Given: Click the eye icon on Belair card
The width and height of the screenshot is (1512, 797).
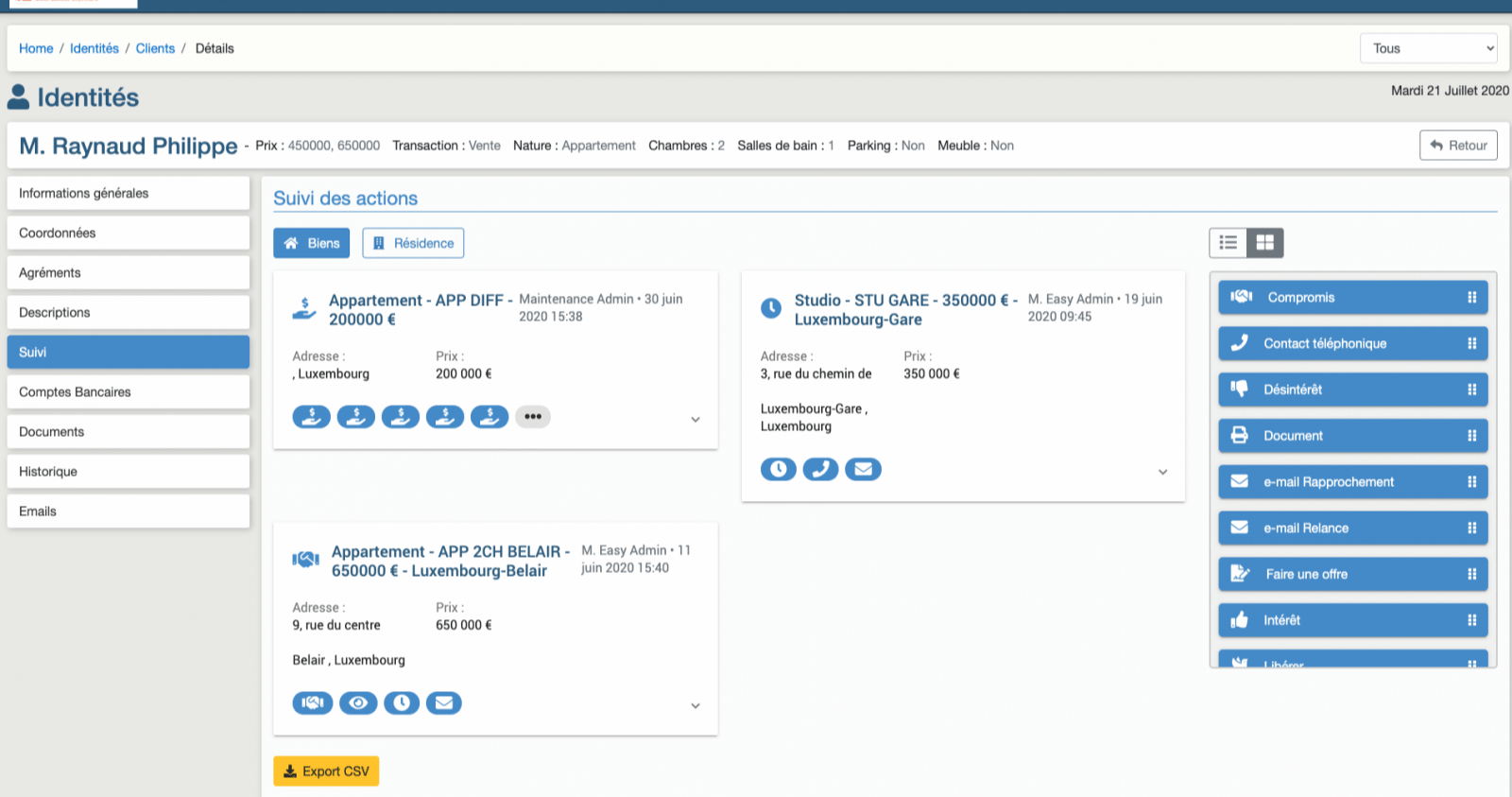Looking at the screenshot, I should [x=358, y=702].
